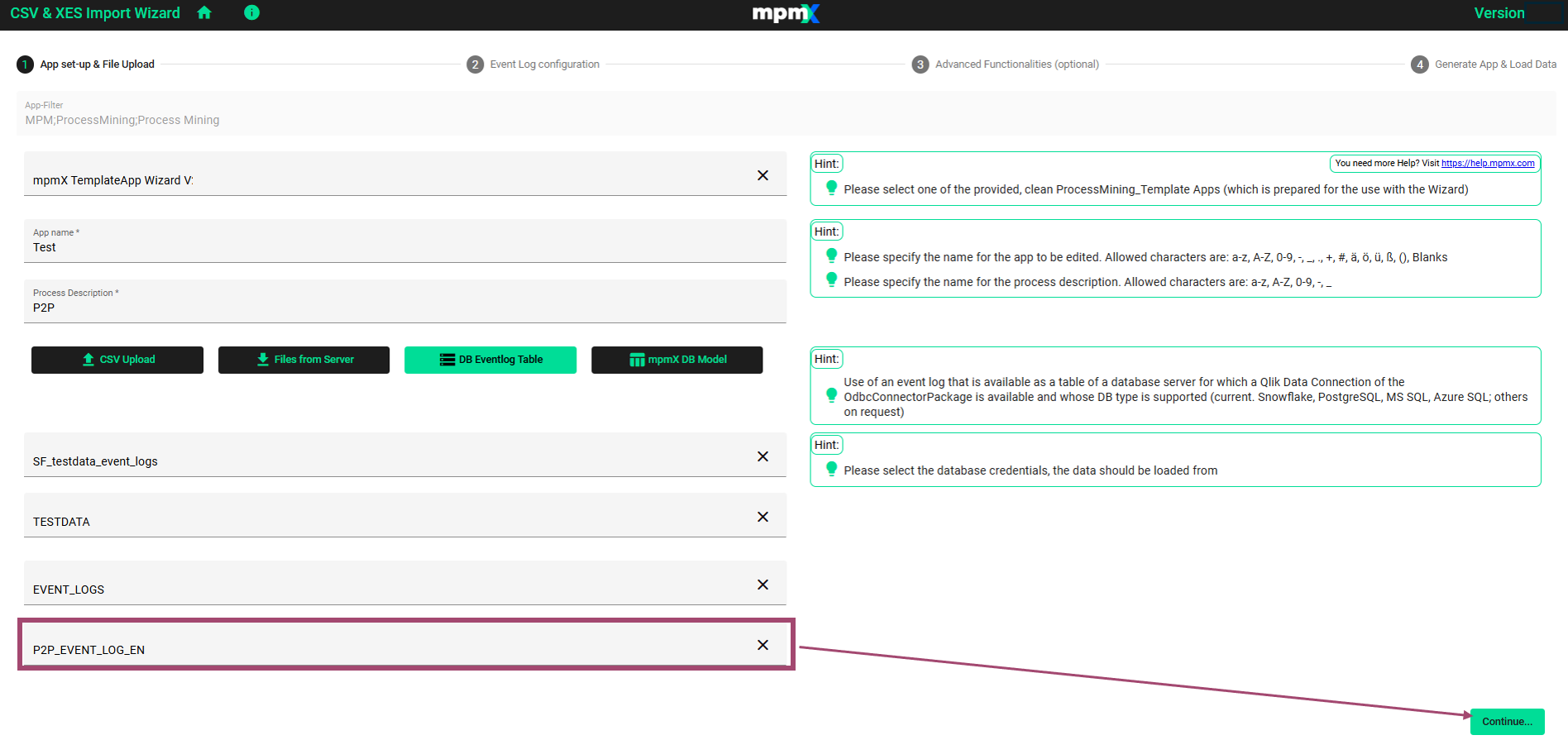1568x740 pixels.
Task: Open the info icon in the header
Action: [x=252, y=12]
